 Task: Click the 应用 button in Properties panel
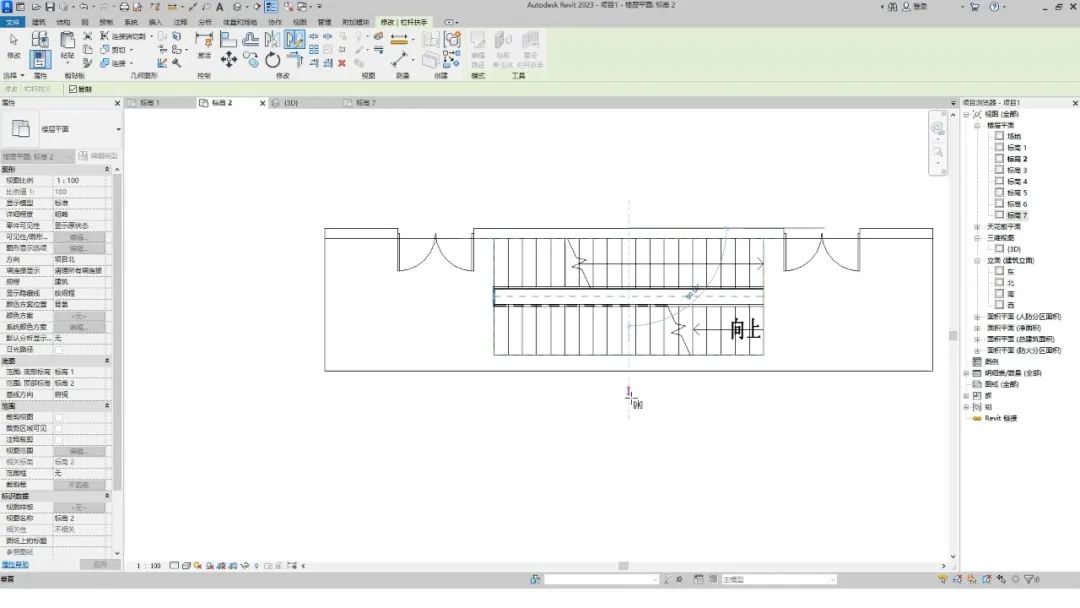coord(100,565)
